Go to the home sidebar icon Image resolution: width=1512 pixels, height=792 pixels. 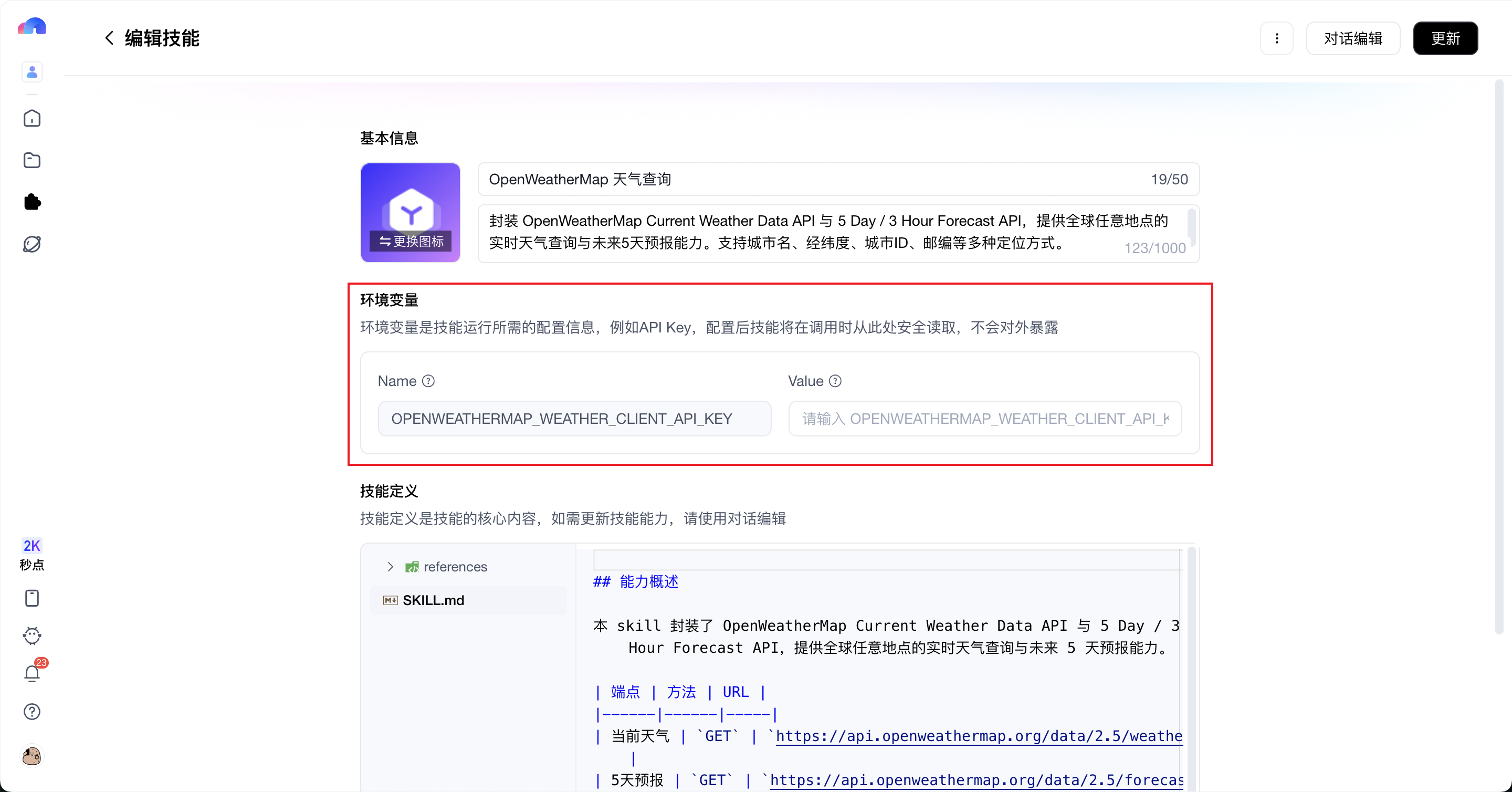tap(32, 119)
